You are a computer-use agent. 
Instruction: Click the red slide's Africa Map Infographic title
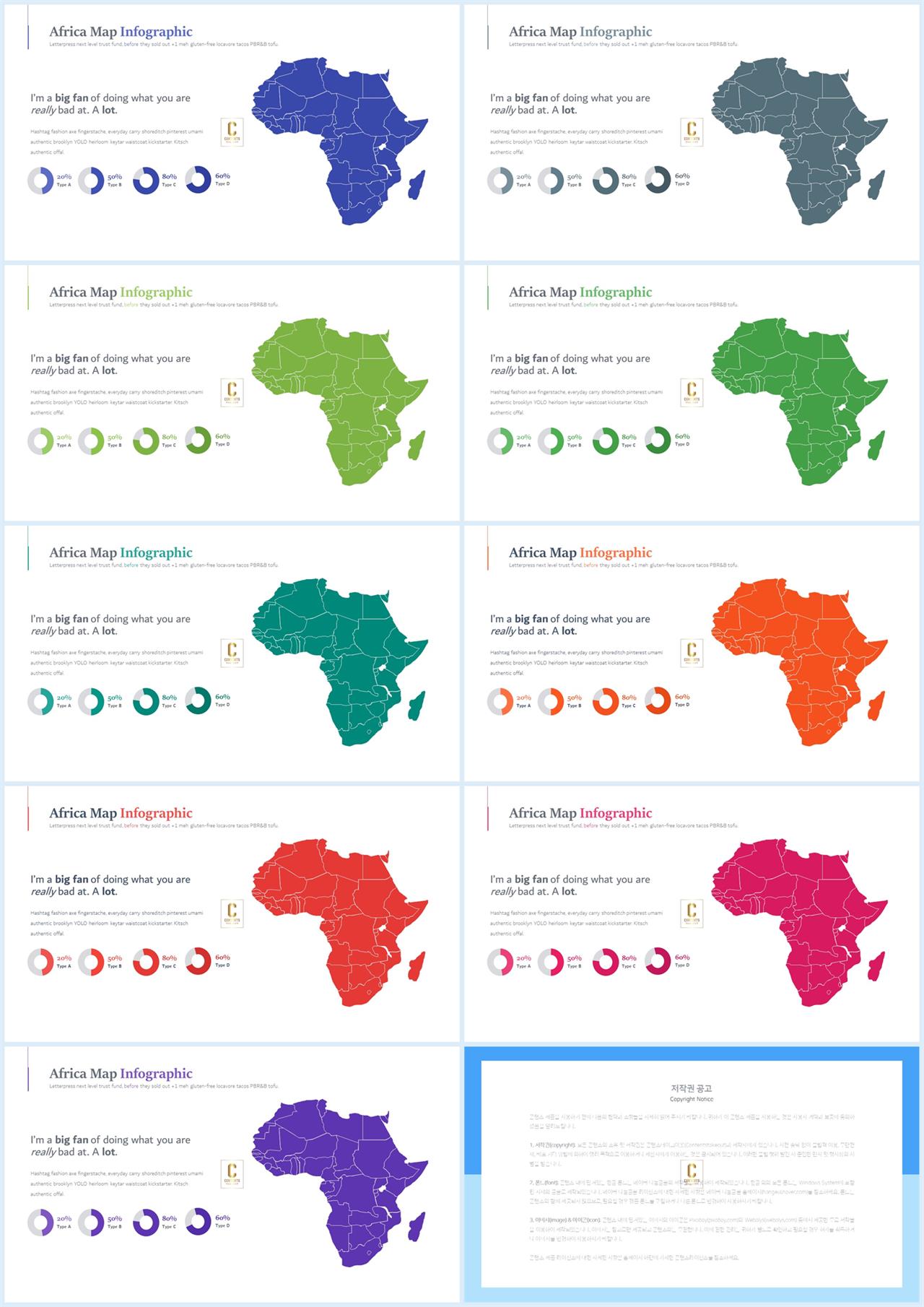(121, 813)
